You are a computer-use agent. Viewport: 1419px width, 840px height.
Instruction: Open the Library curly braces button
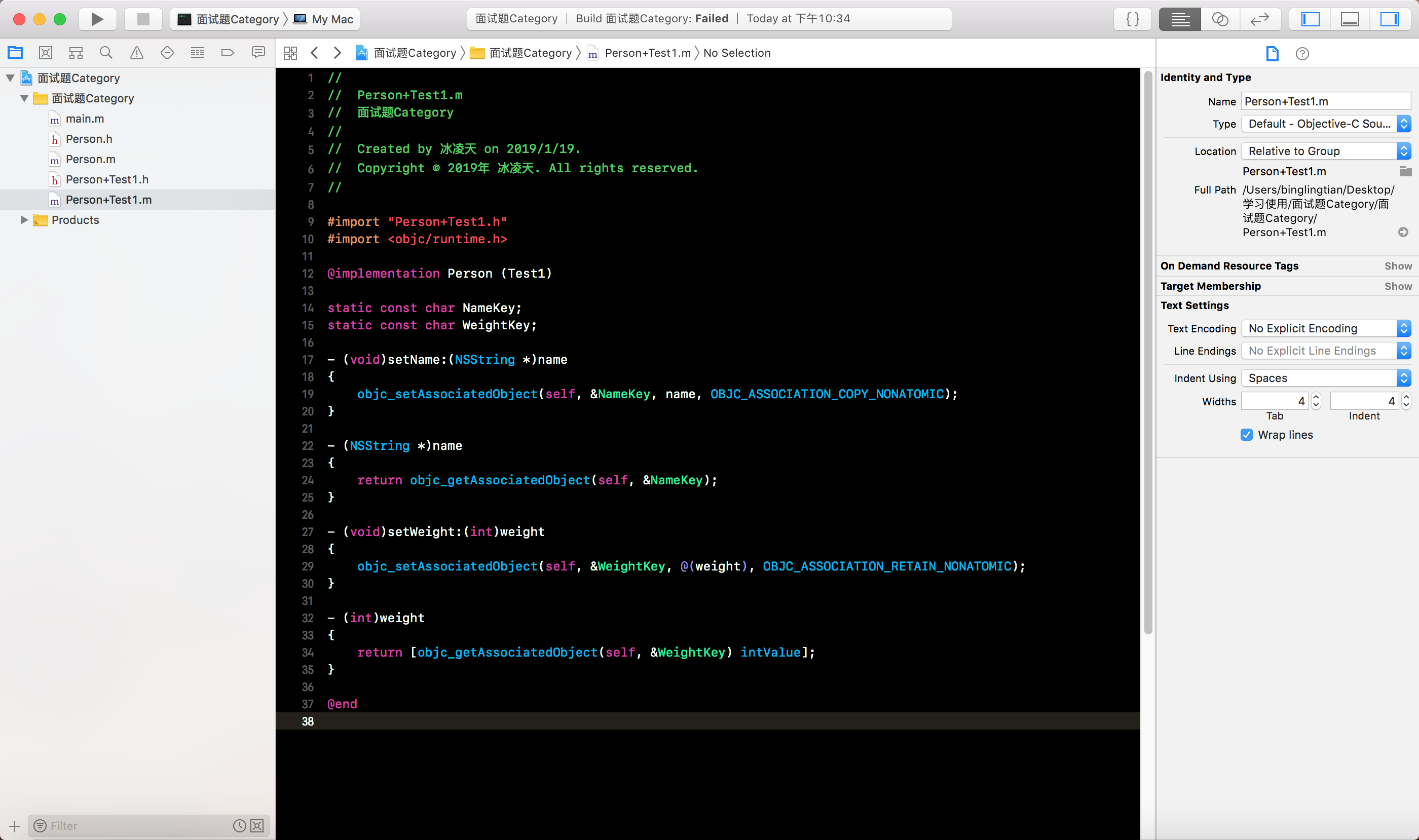coord(1133,19)
